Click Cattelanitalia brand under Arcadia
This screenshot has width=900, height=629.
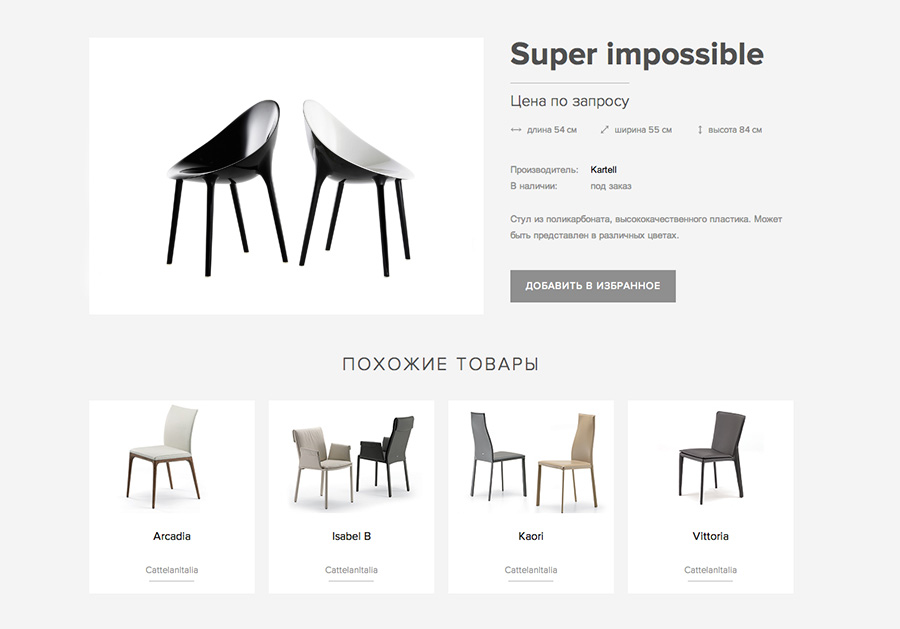click(x=172, y=570)
